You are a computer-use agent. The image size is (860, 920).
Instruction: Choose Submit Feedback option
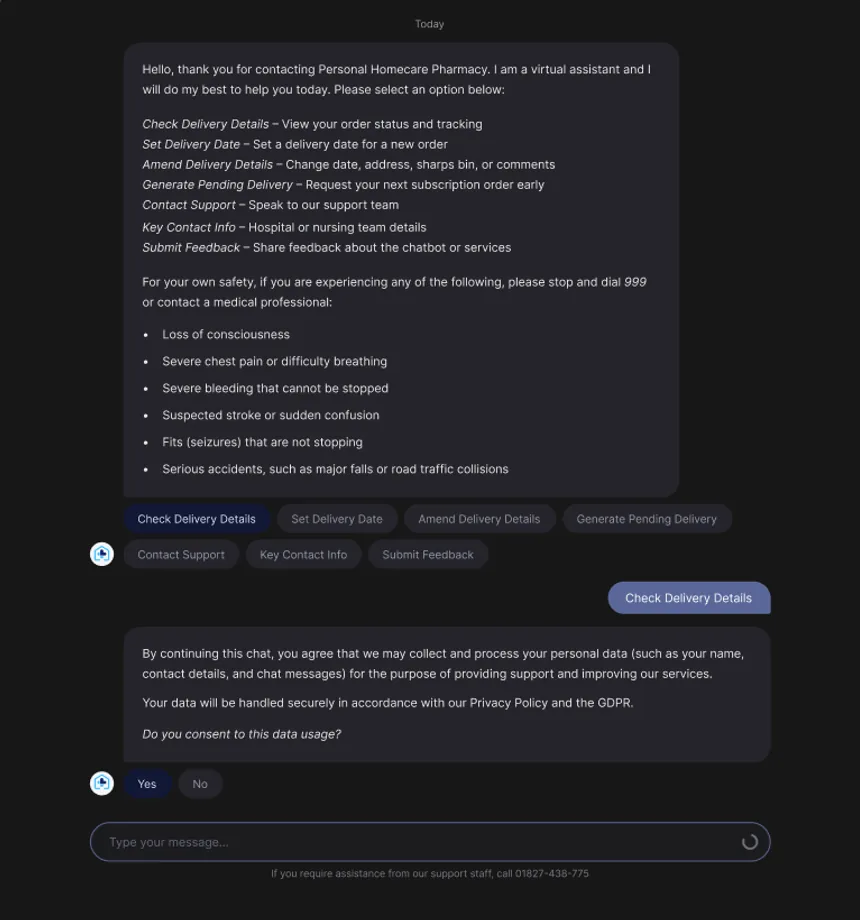tap(428, 554)
